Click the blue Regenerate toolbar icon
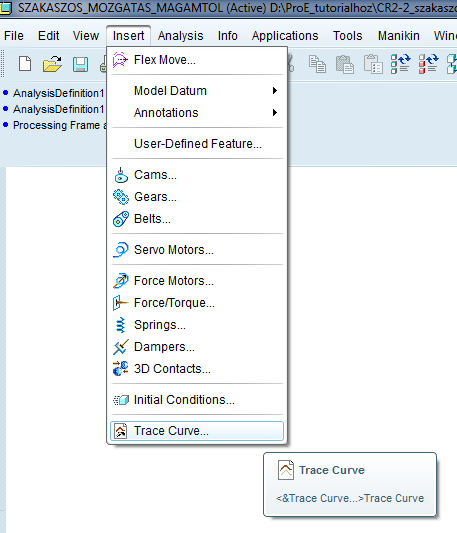 (401, 64)
